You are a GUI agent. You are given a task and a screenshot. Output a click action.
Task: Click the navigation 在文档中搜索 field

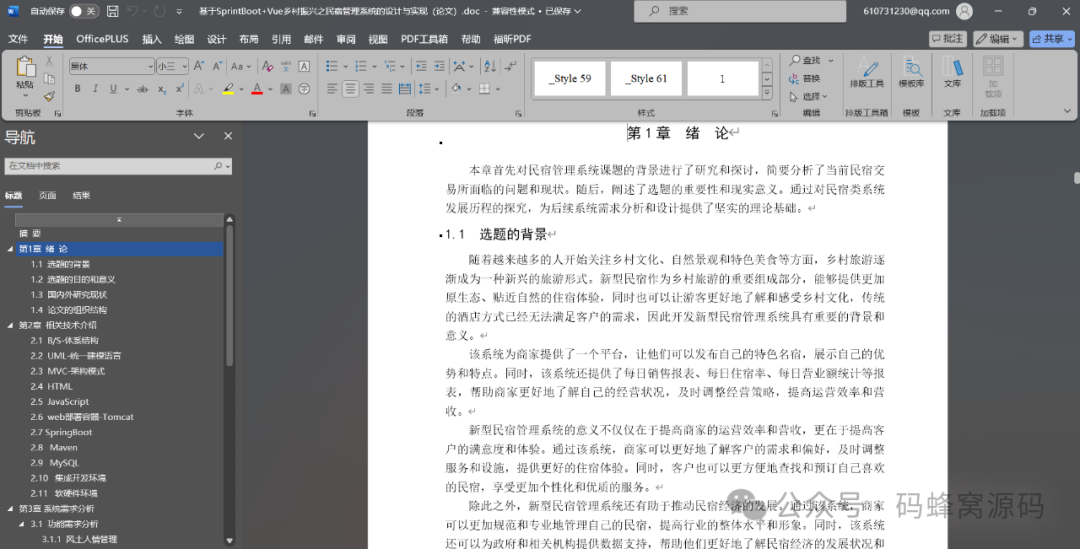pyautogui.click(x=118, y=166)
